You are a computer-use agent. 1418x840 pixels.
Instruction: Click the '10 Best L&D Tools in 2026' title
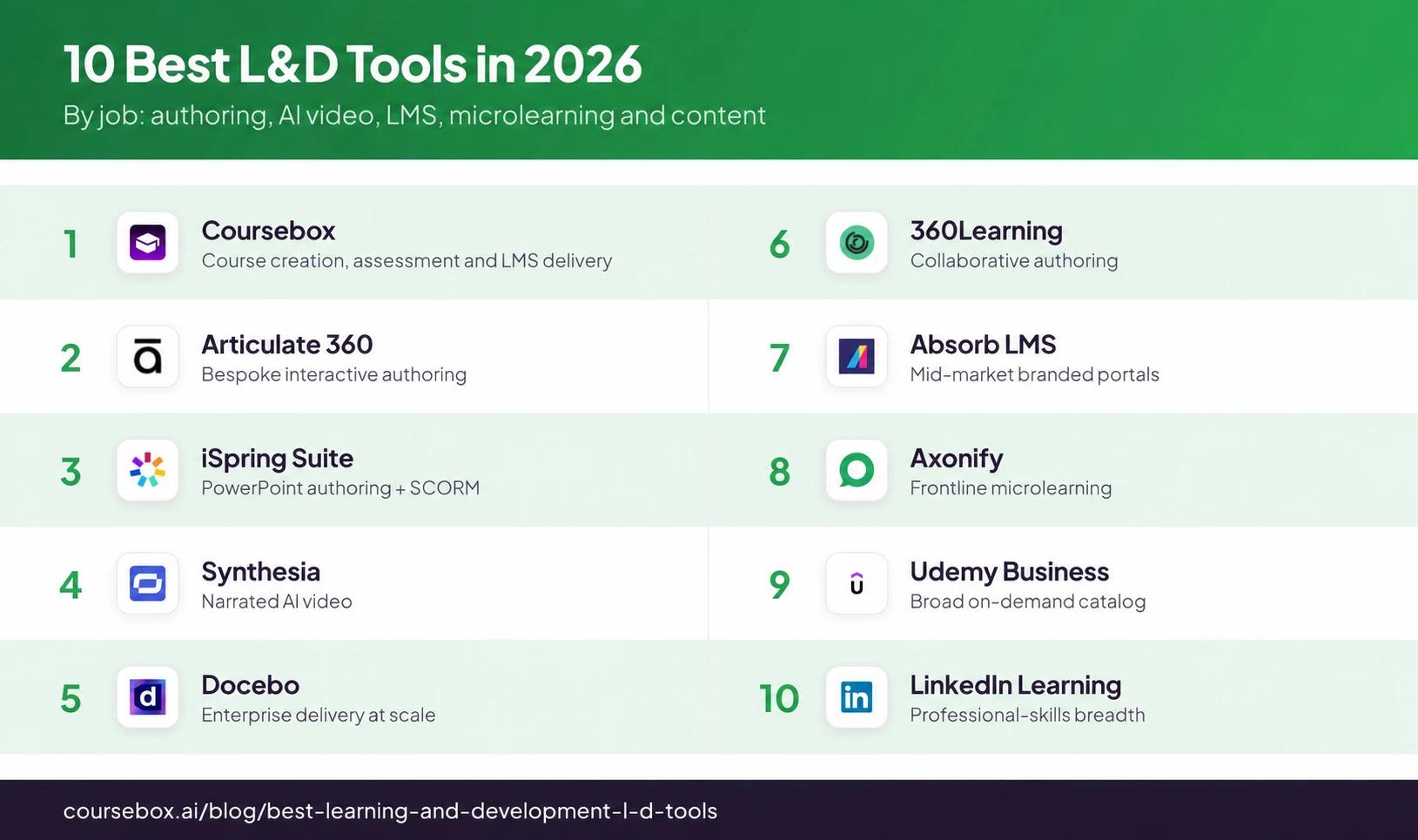353,64
